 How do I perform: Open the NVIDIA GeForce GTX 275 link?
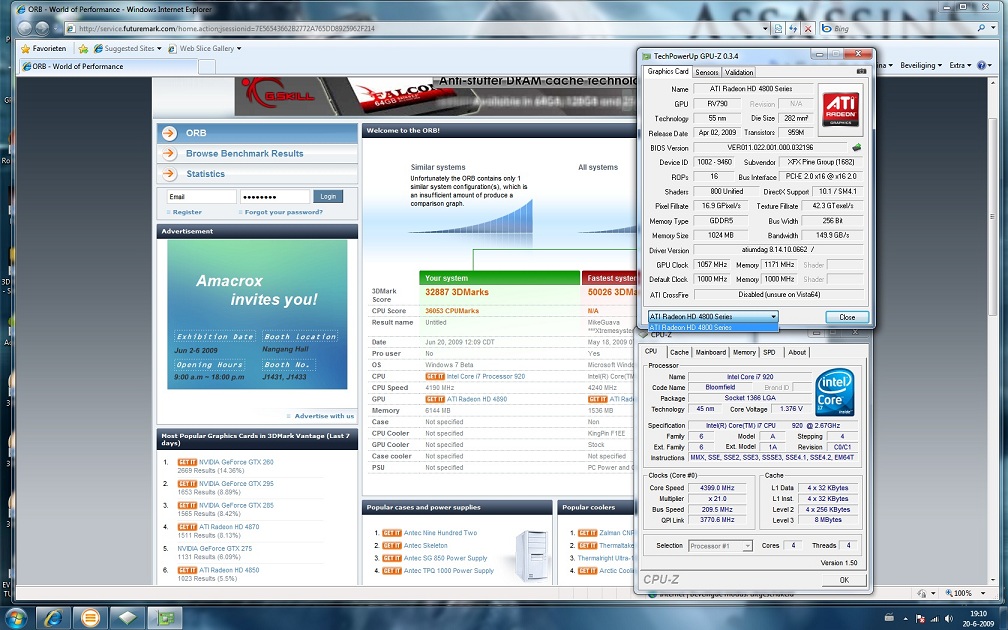coord(214,548)
